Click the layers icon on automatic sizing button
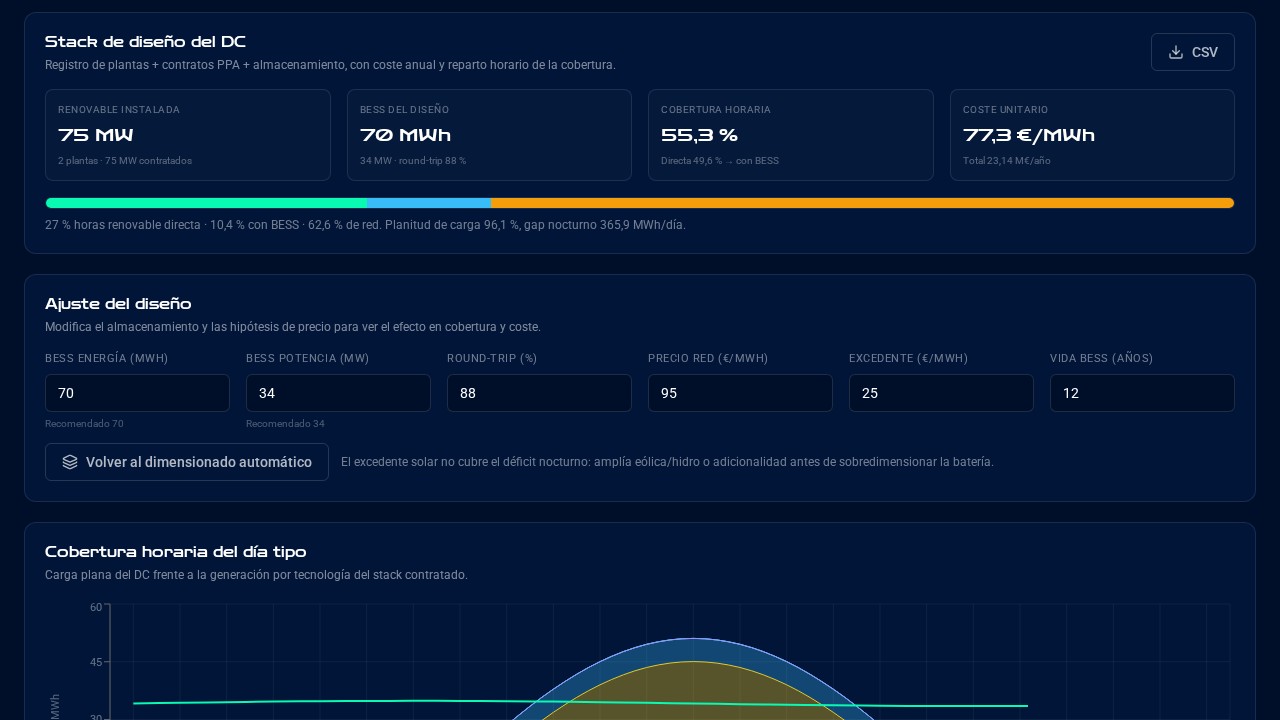Viewport: 1280px width, 720px height. [70, 462]
